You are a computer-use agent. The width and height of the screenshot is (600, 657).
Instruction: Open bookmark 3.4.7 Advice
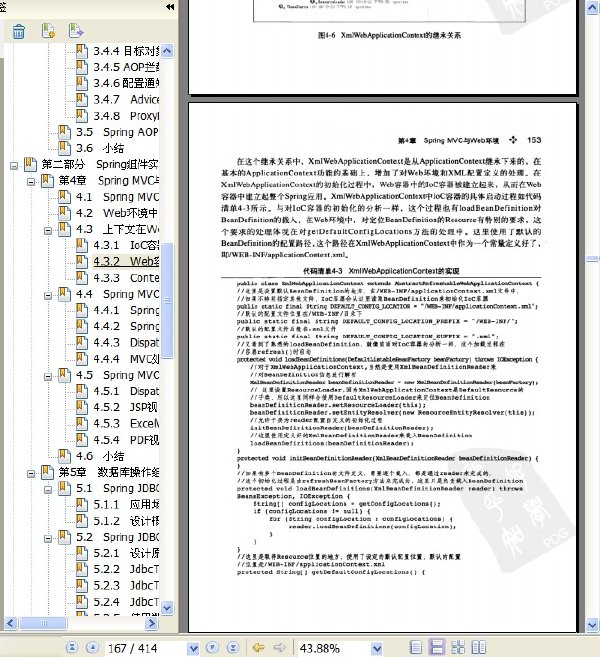[x=126, y=100]
